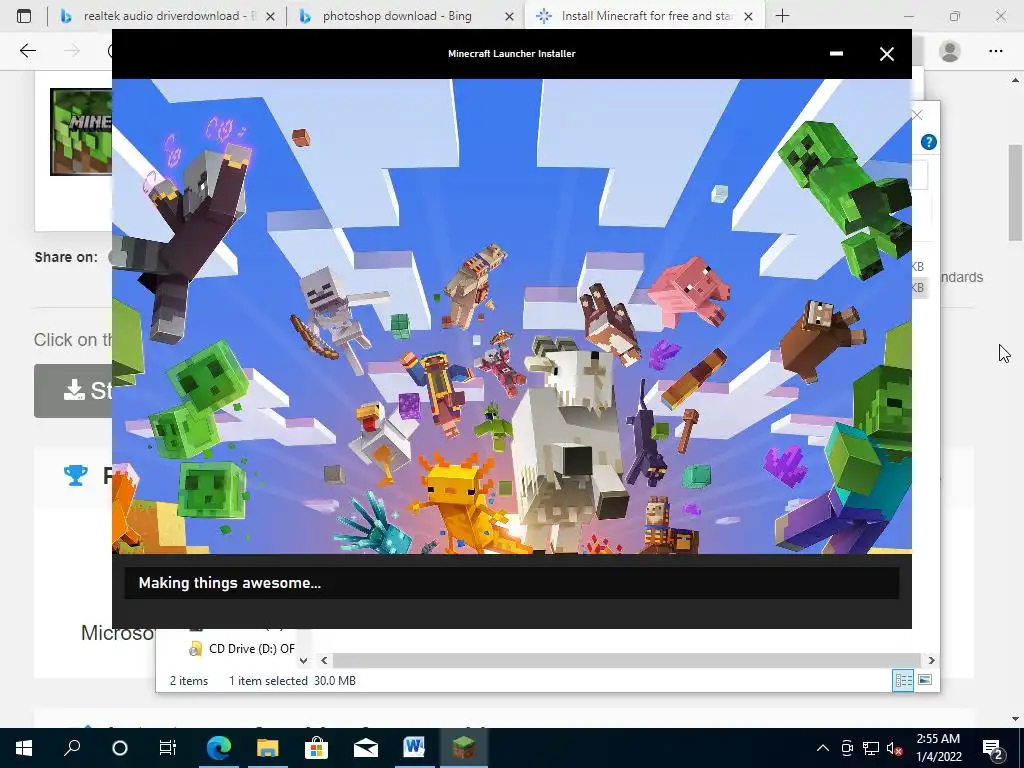Close the Install Minecraft tab

coord(748,16)
